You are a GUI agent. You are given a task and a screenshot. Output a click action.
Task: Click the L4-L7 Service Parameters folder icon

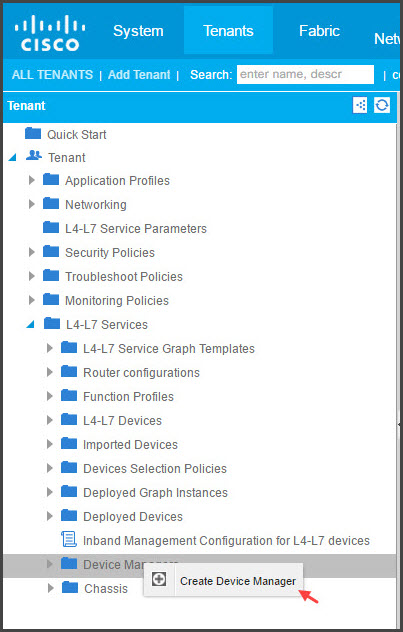(51, 228)
